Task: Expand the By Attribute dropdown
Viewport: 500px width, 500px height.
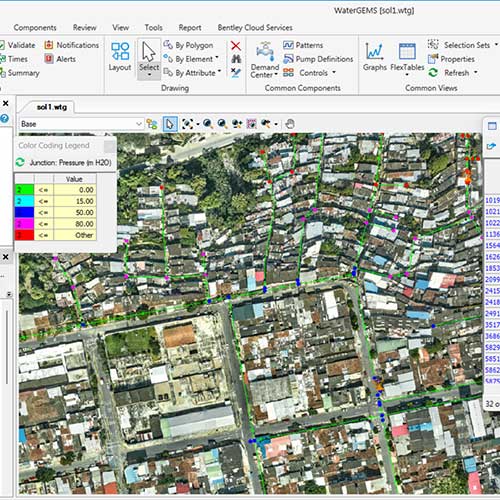Action: 220,71
